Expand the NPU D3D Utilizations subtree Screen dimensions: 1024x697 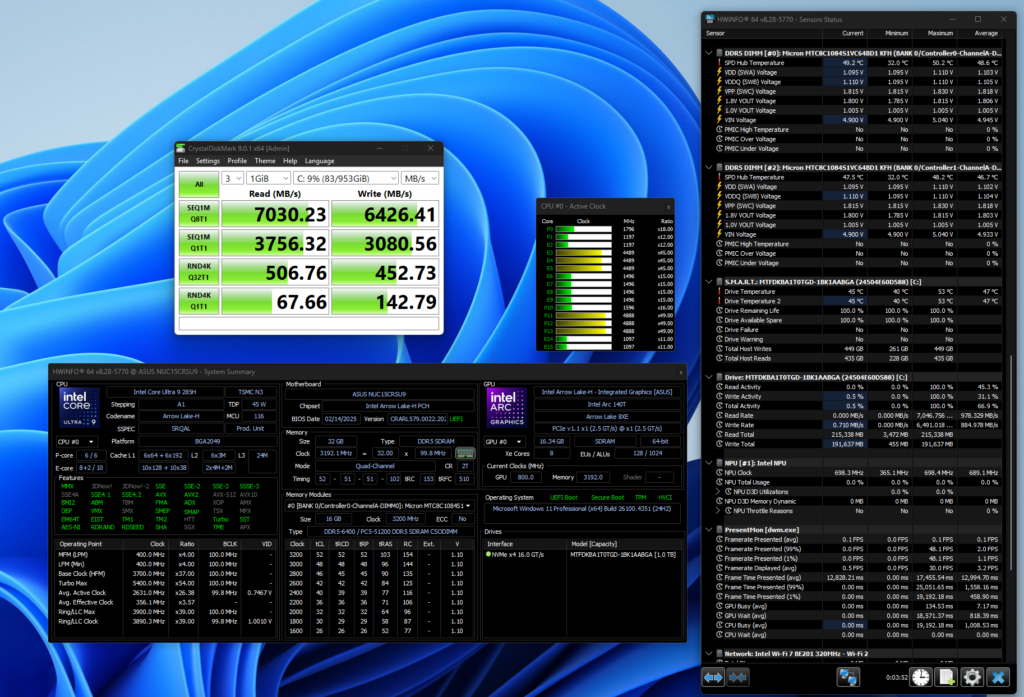pos(718,492)
